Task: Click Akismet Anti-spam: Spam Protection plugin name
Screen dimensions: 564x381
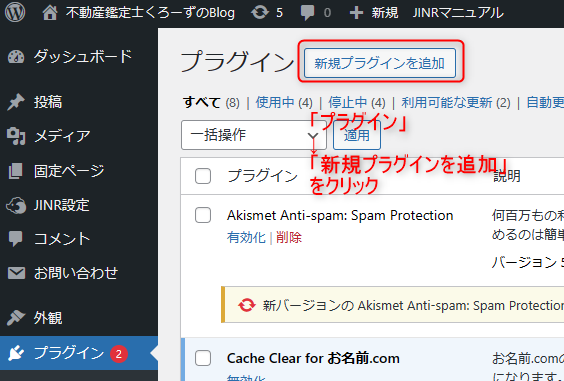Action: point(340,215)
